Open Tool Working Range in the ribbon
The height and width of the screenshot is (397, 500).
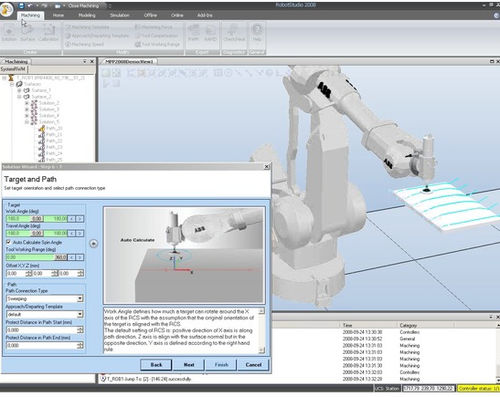[x=157, y=44]
